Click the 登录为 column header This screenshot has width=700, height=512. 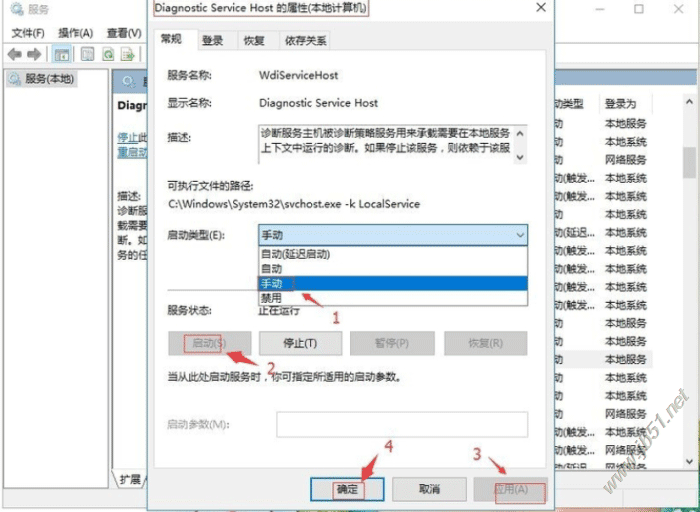(620, 104)
